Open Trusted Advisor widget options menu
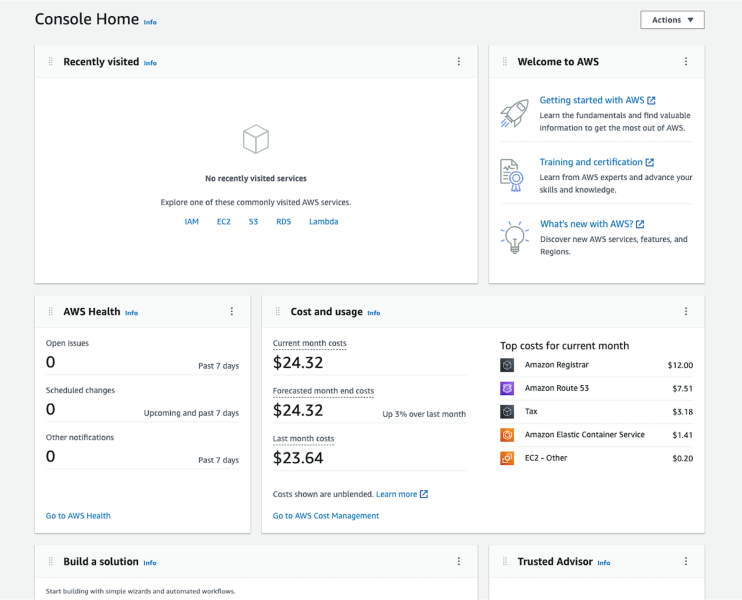Image resolution: width=742 pixels, height=600 pixels. click(686, 561)
